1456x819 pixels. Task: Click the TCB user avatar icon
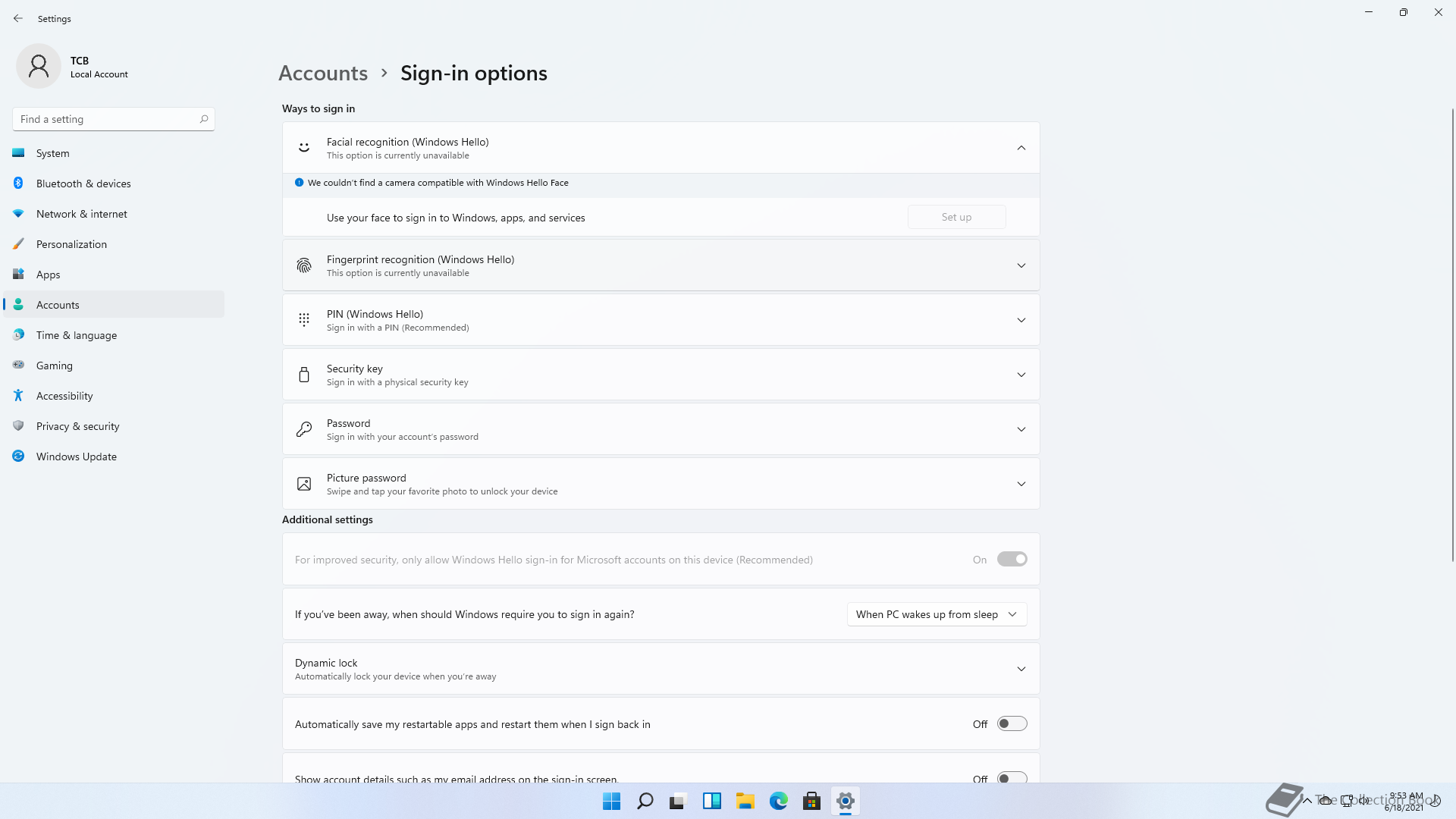point(39,66)
